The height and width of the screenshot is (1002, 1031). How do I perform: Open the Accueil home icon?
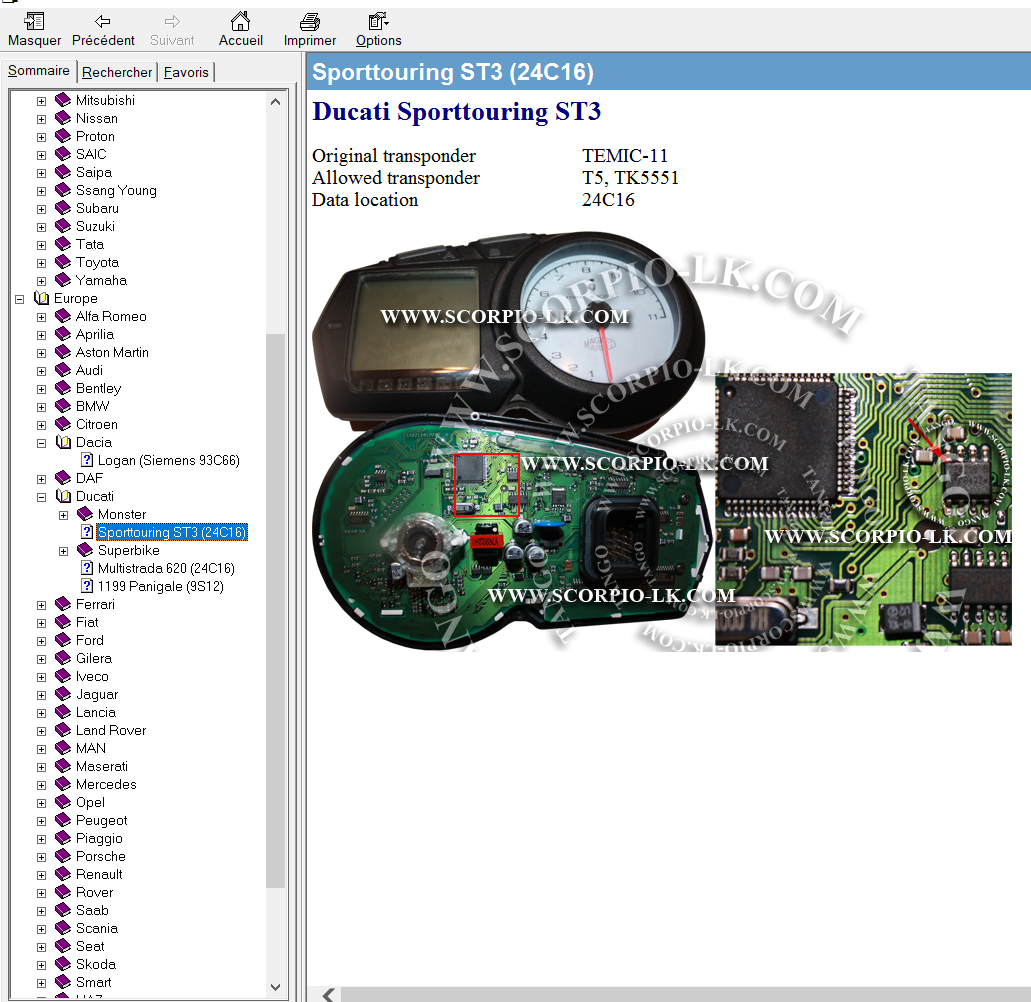pyautogui.click(x=240, y=22)
